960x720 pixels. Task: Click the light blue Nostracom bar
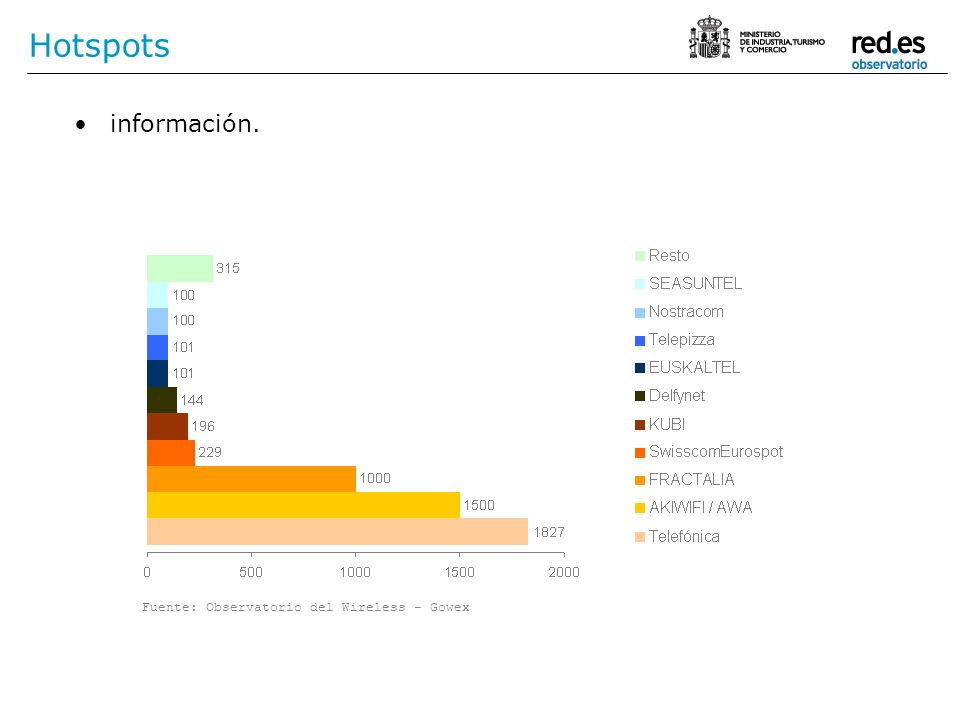pos(157,321)
